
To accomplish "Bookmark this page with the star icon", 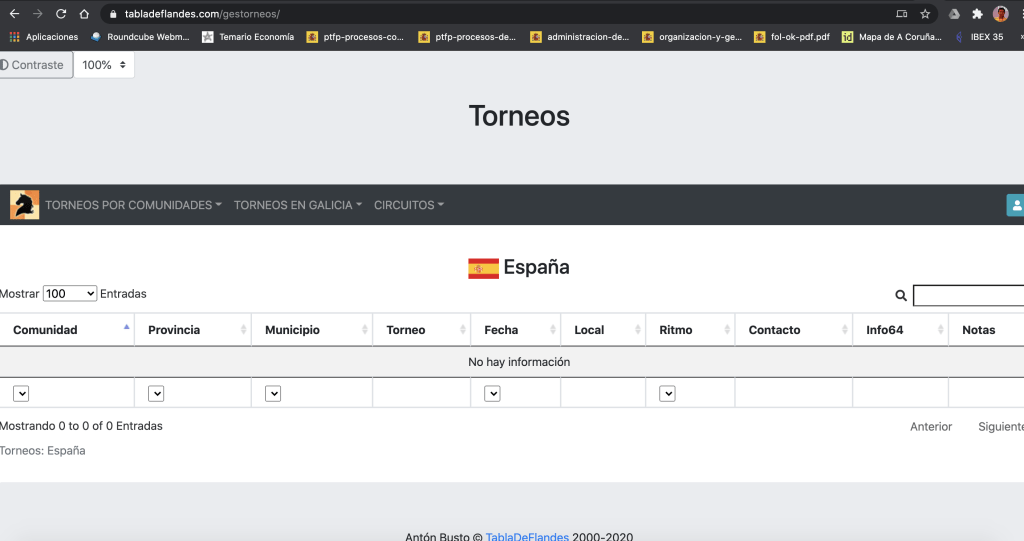I will coord(925,14).
